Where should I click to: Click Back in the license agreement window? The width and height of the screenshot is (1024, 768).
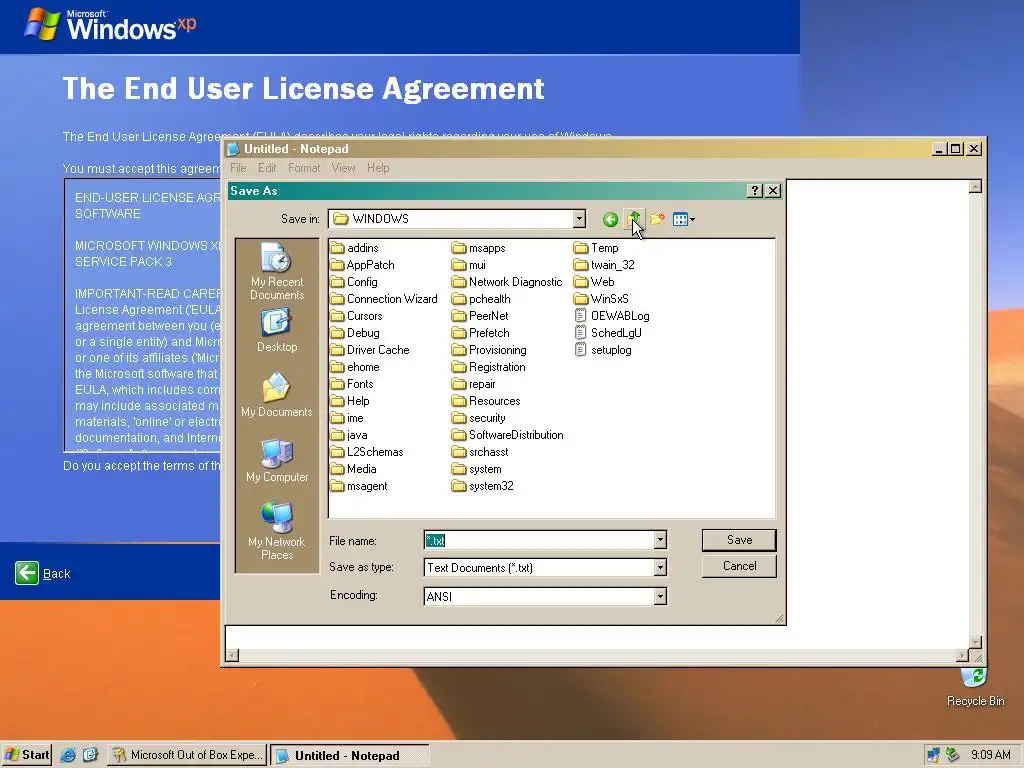coord(43,573)
